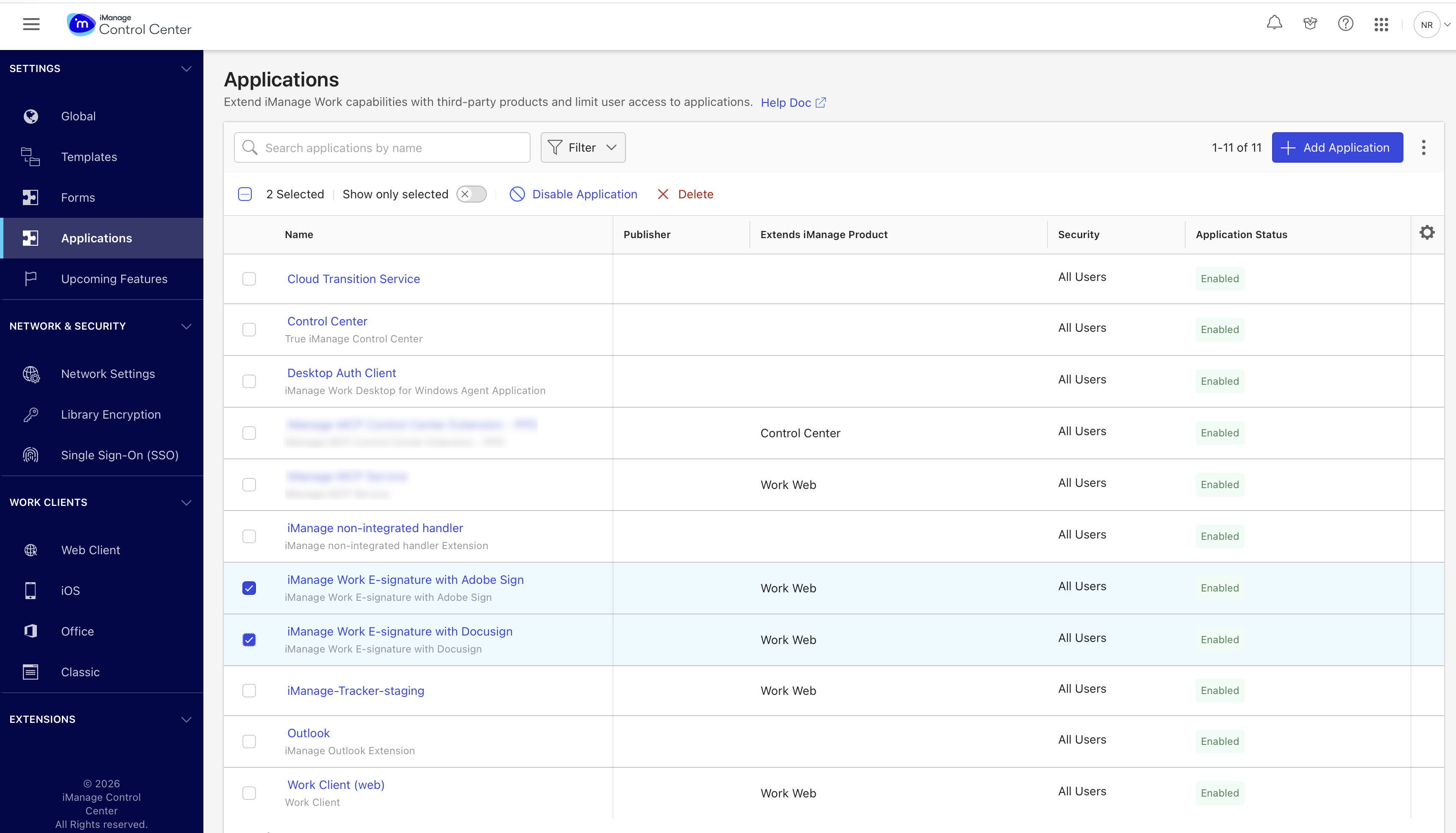Image resolution: width=1456 pixels, height=833 pixels.
Task: Deselect all via the header selection checkbox
Action: pyautogui.click(x=245, y=194)
